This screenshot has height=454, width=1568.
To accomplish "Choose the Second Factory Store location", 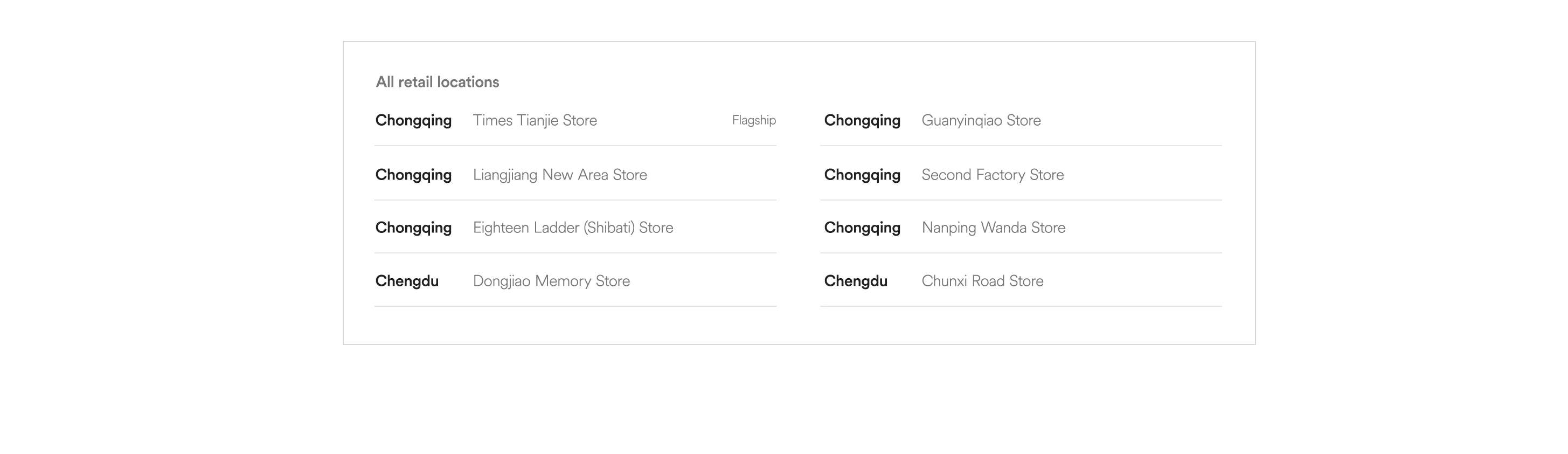I will point(1021,174).
